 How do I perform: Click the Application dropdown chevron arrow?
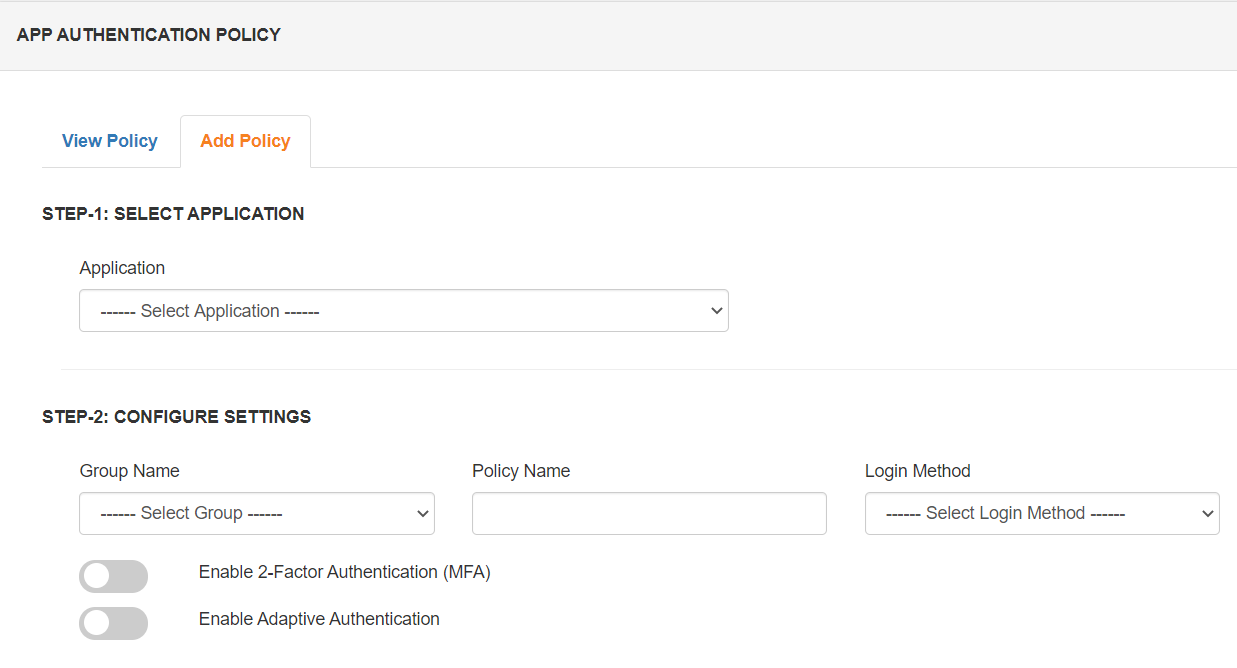(716, 310)
